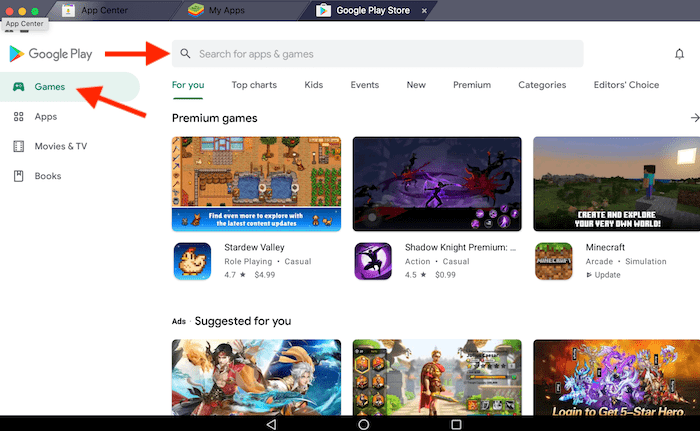Click the Apps grid icon
This screenshot has height=431, width=700.
tap(18, 117)
